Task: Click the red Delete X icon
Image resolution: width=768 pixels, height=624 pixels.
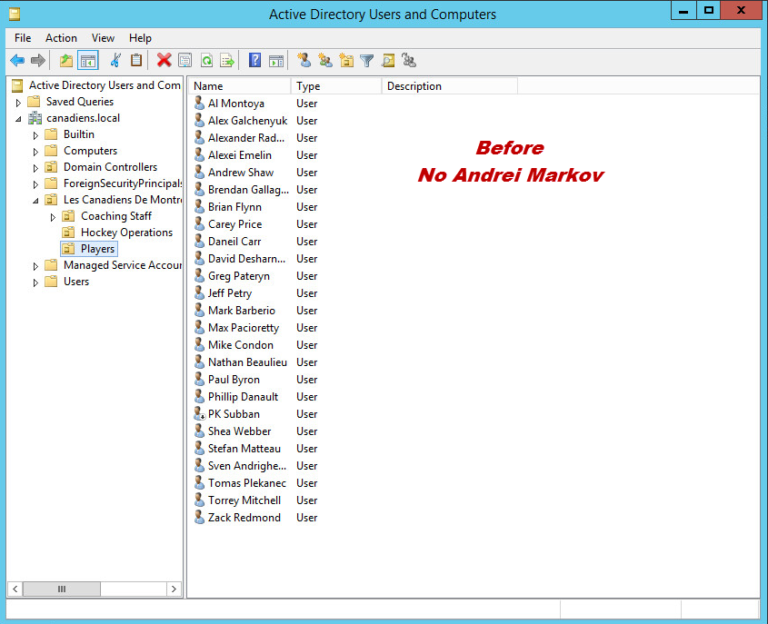Action: (x=164, y=61)
